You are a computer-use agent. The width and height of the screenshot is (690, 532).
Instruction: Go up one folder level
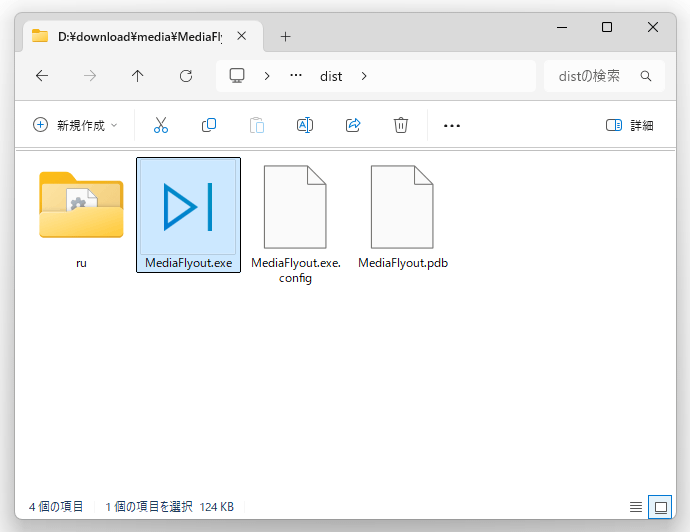tap(138, 76)
